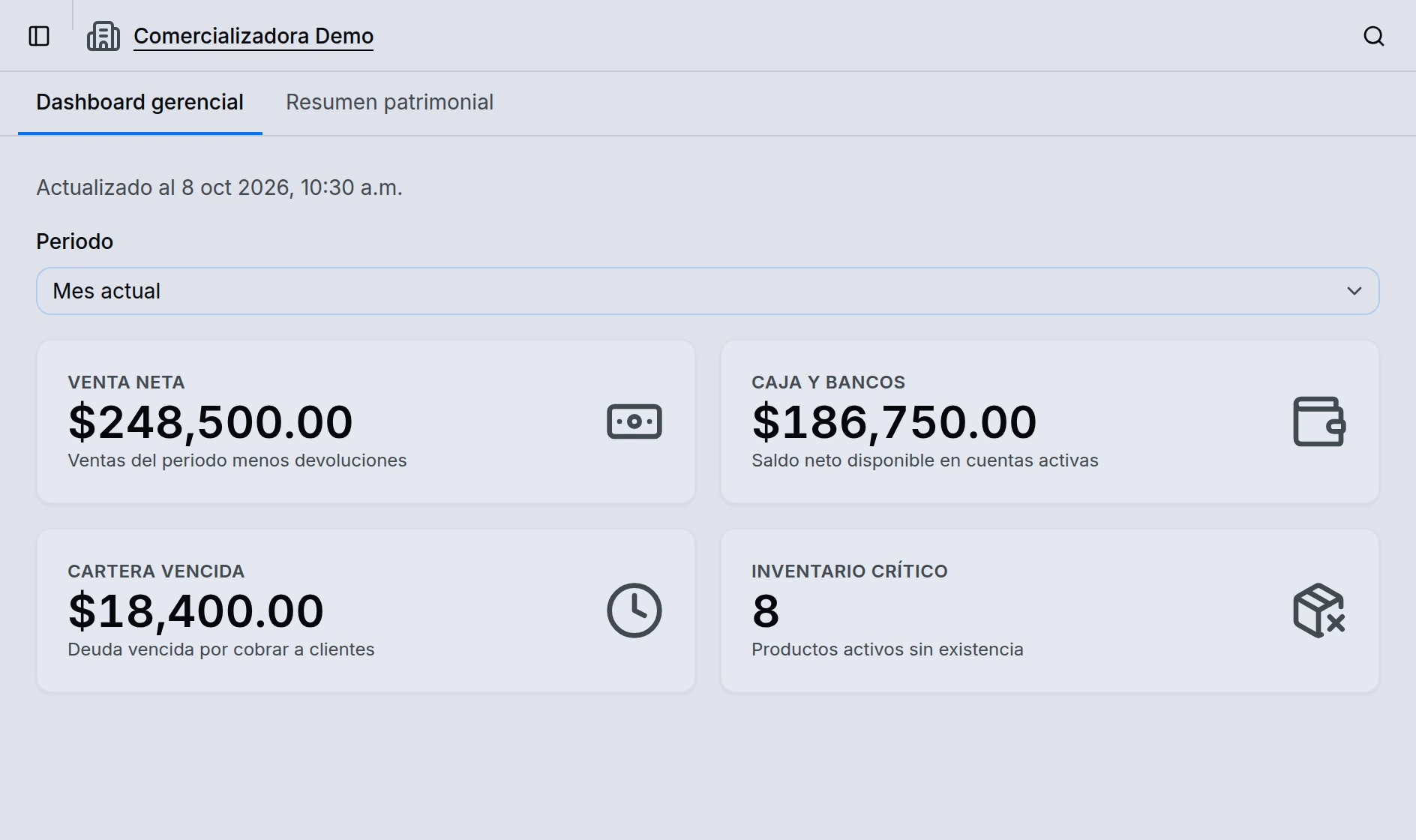Screen dimensions: 1416x840
Task: Click 'Ventas del periodo menos devoluciones' text
Action: click(237, 460)
